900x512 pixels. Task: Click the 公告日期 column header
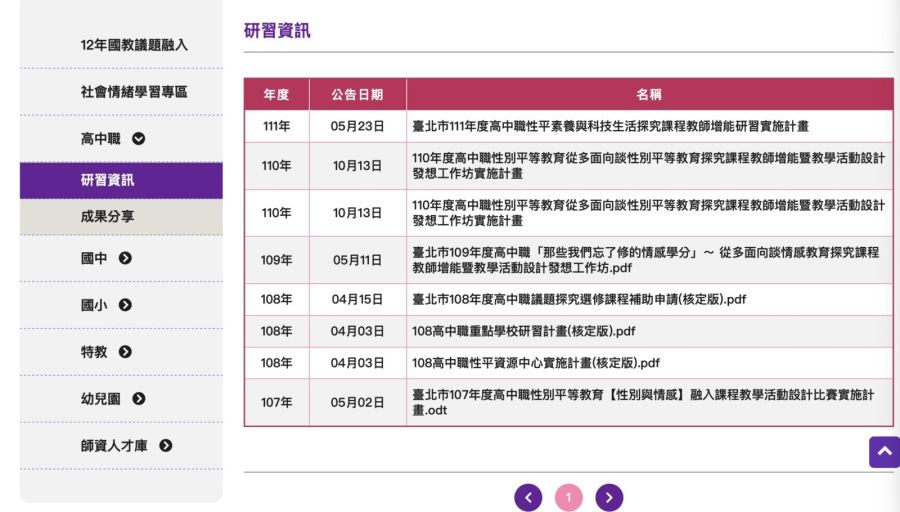click(357, 95)
